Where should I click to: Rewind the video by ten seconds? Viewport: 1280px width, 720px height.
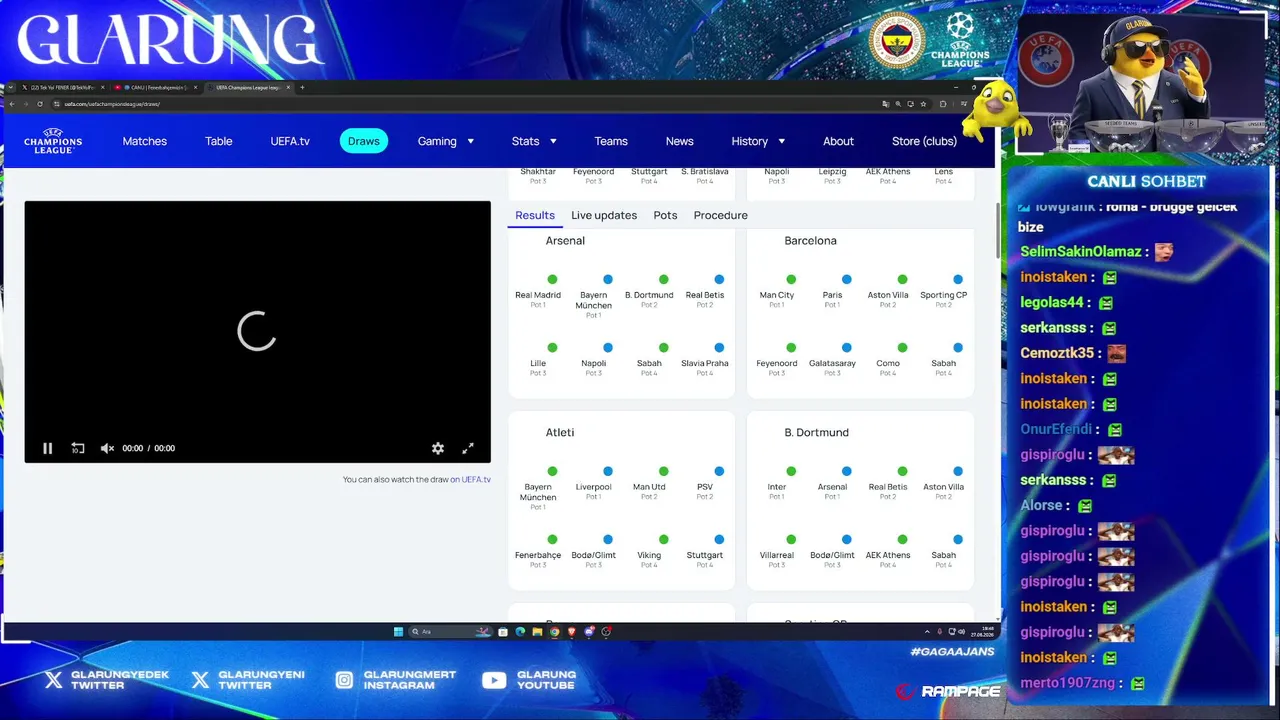coord(77,448)
